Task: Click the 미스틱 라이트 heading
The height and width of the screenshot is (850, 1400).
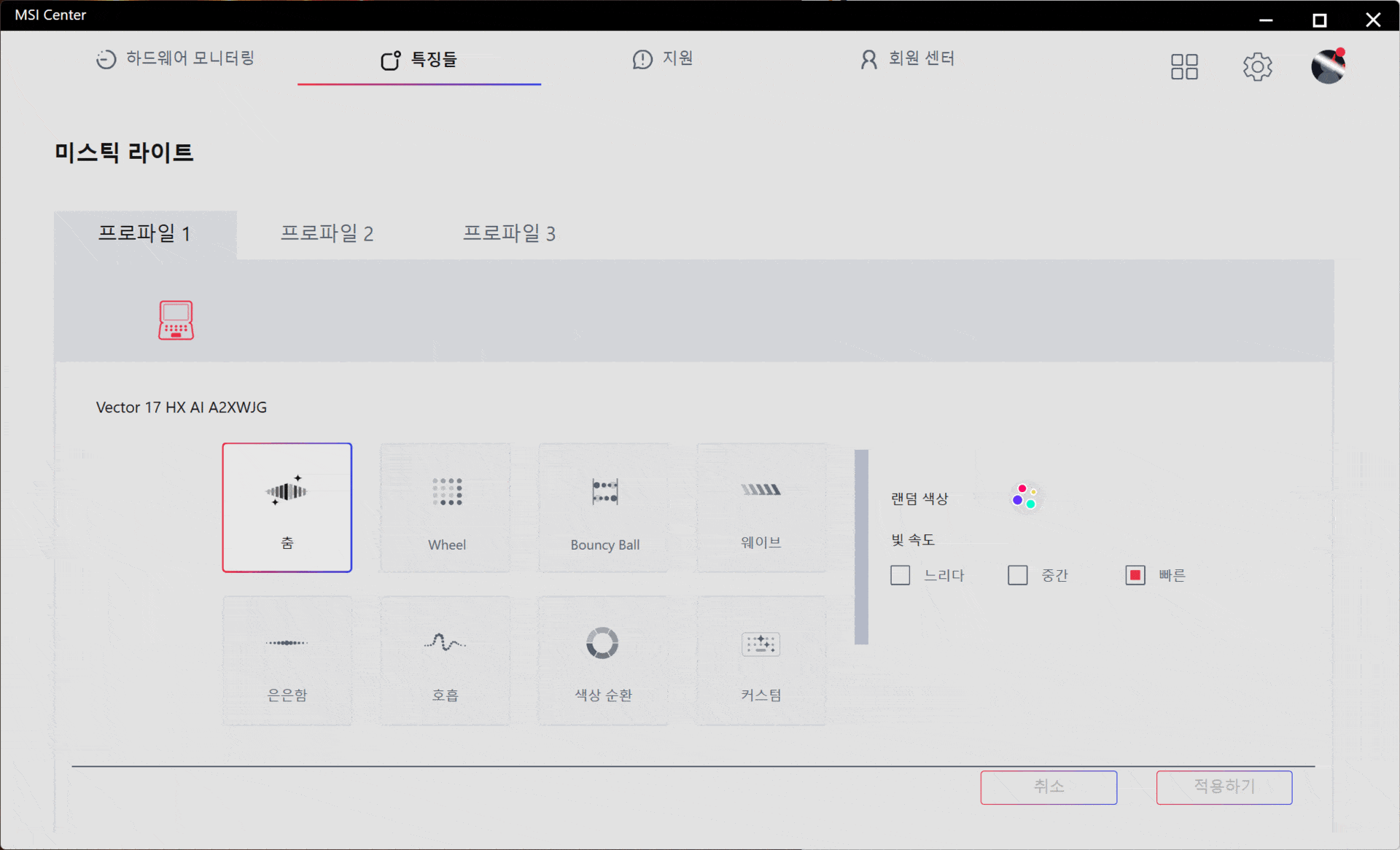Action: pyautogui.click(x=124, y=152)
